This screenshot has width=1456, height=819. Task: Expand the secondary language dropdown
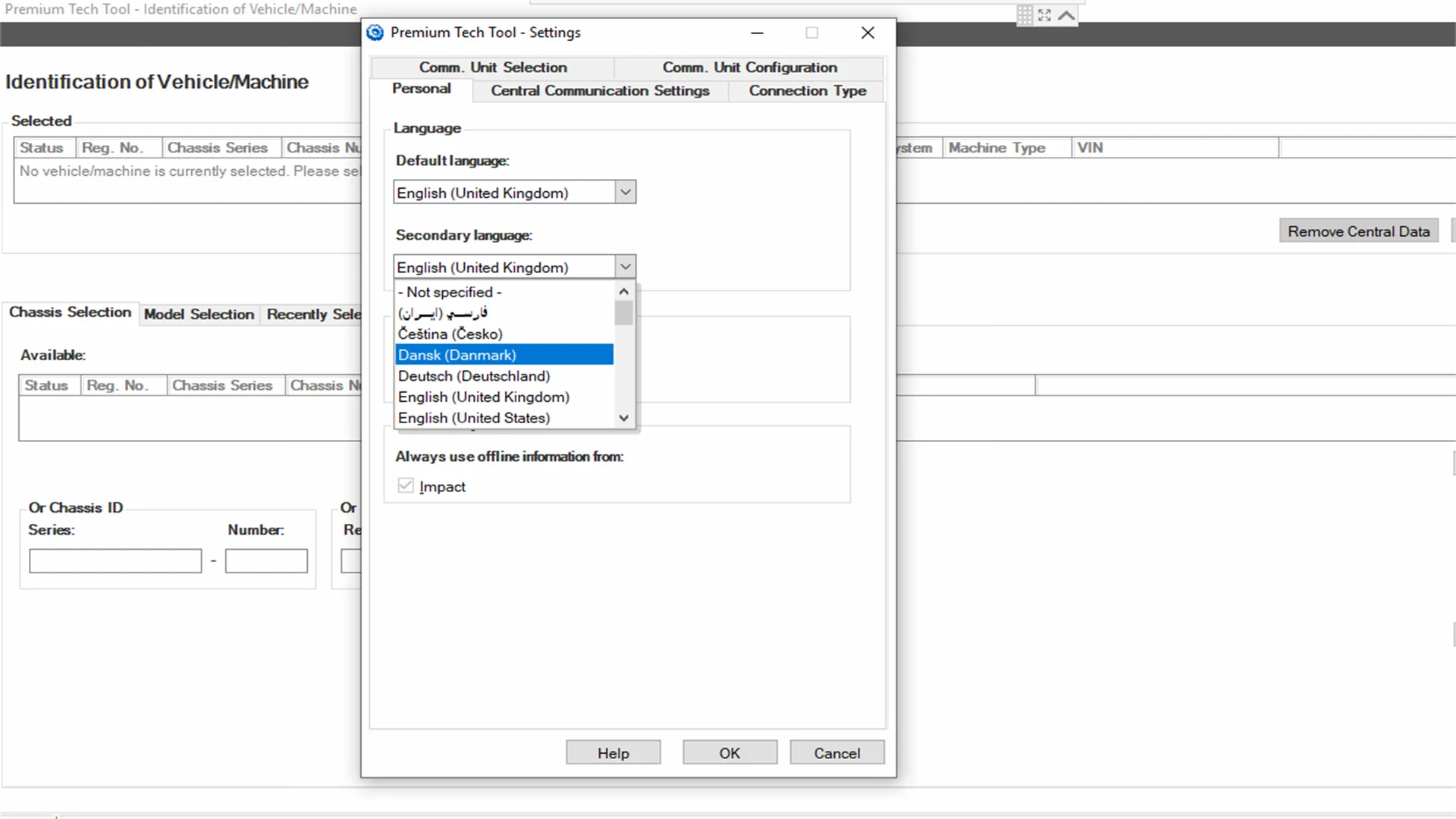(x=625, y=267)
